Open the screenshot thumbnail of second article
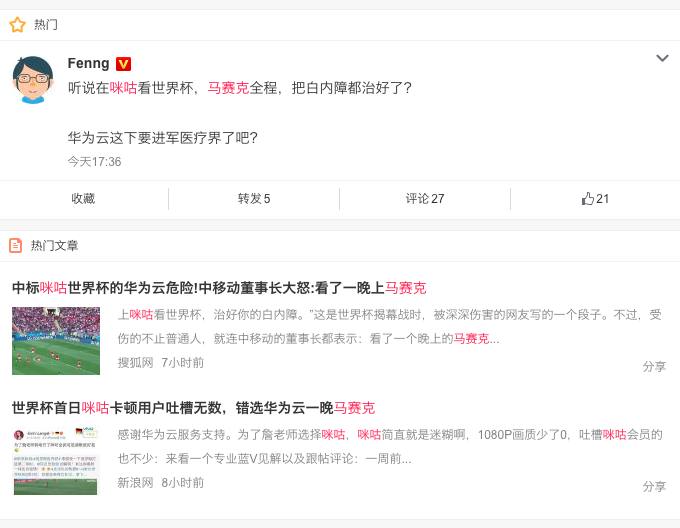The image size is (680, 528). tap(56, 461)
